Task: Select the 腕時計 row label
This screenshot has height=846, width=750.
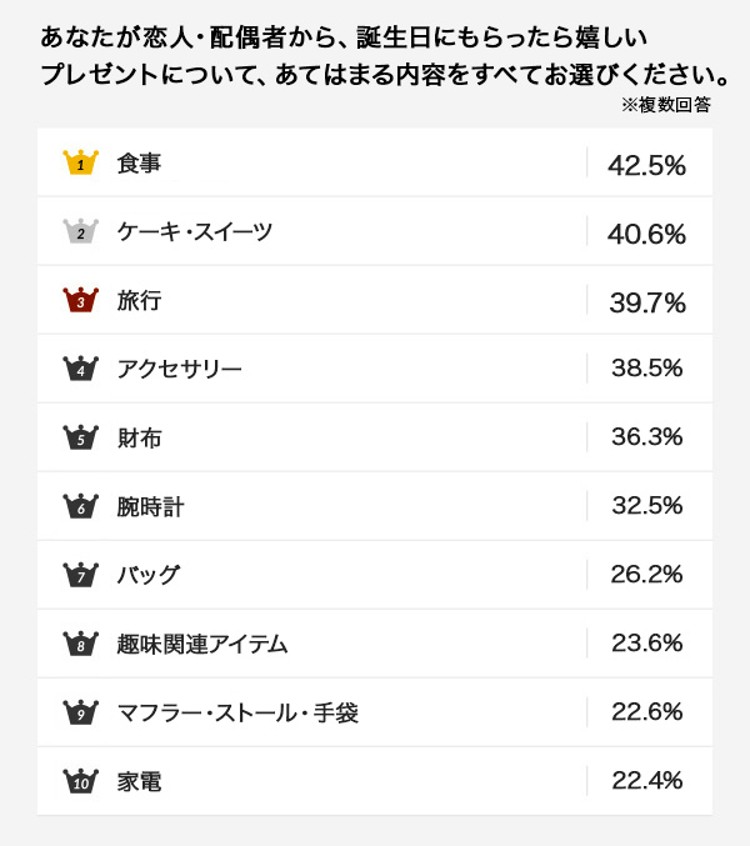Action: click(x=150, y=507)
